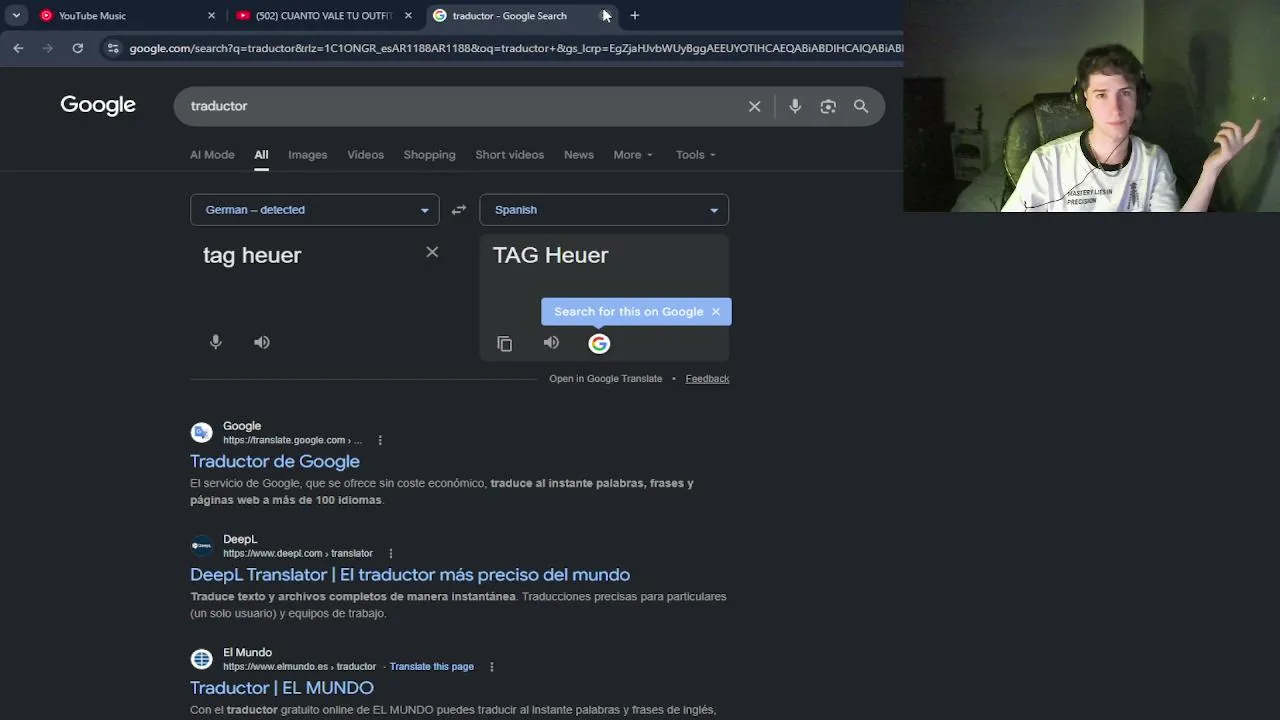Open more options for translate.google.com result

380,440
